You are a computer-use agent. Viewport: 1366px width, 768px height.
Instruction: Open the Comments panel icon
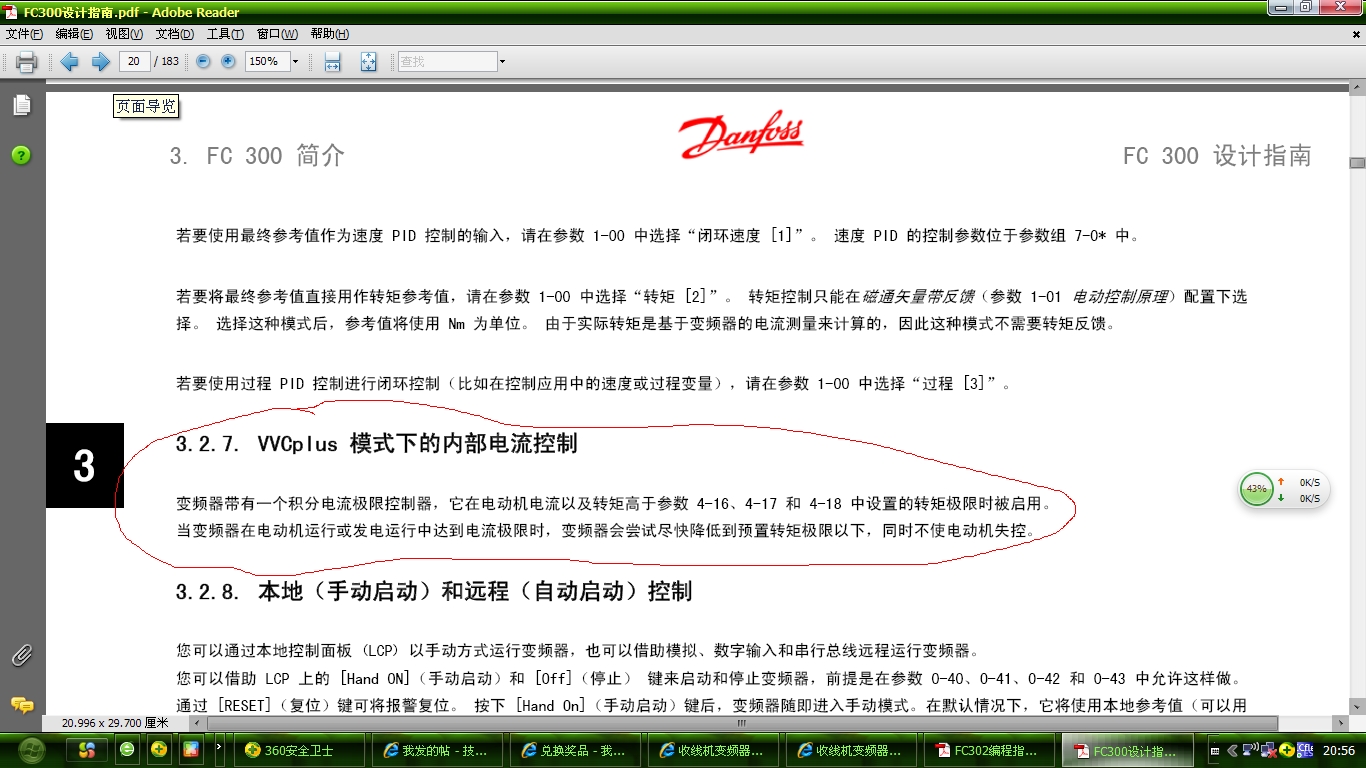[x=21, y=705]
